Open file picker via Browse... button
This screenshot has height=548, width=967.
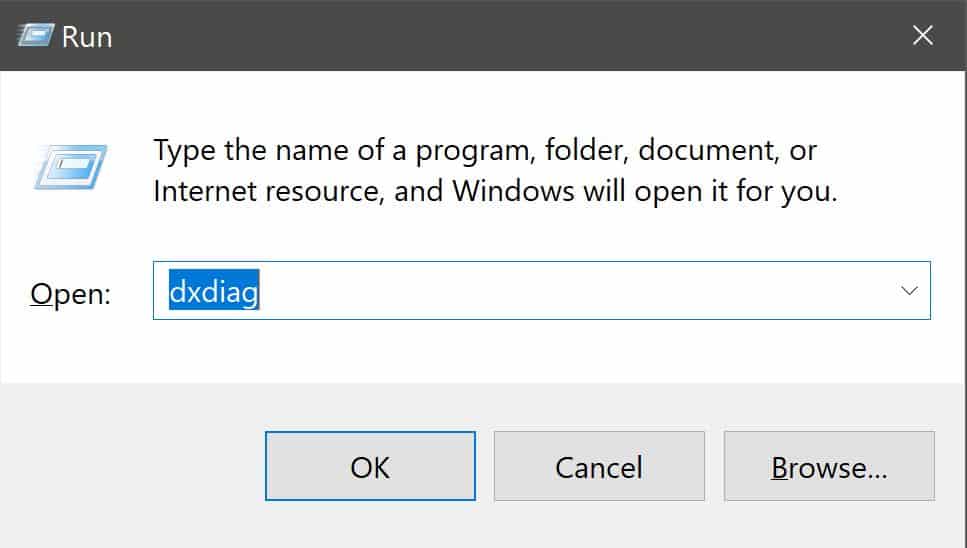[x=829, y=466]
